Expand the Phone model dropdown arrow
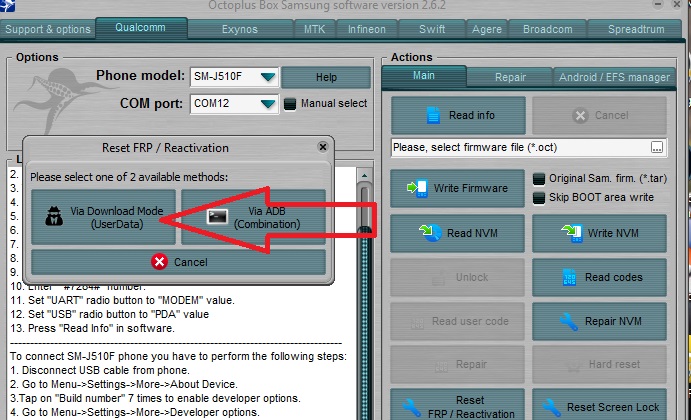Screen dimensions: 691x420 click(x=267, y=77)
